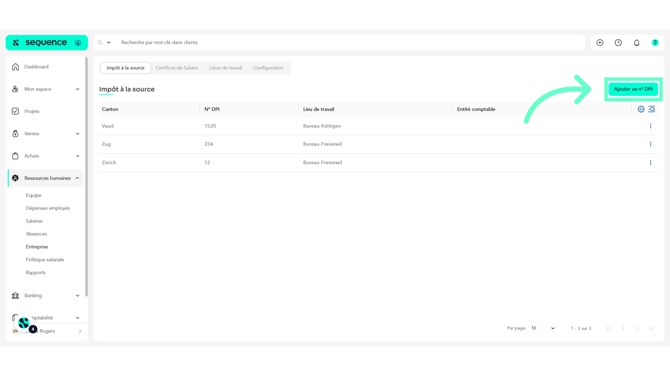
Task: Click the Ventes money bag icon
Action: tap(15, 134)
